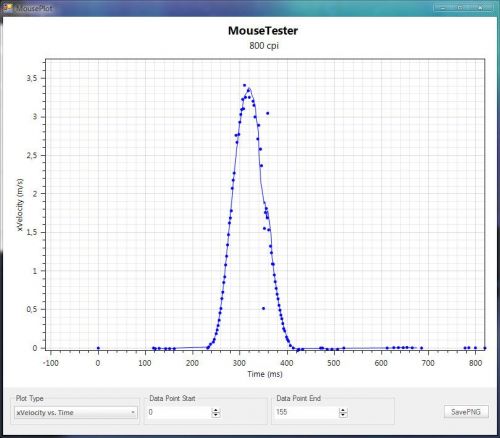500x438 pixels.
Task: Maximize the MousePlot window
Action: pyautogui.click(x=460, y=7)
